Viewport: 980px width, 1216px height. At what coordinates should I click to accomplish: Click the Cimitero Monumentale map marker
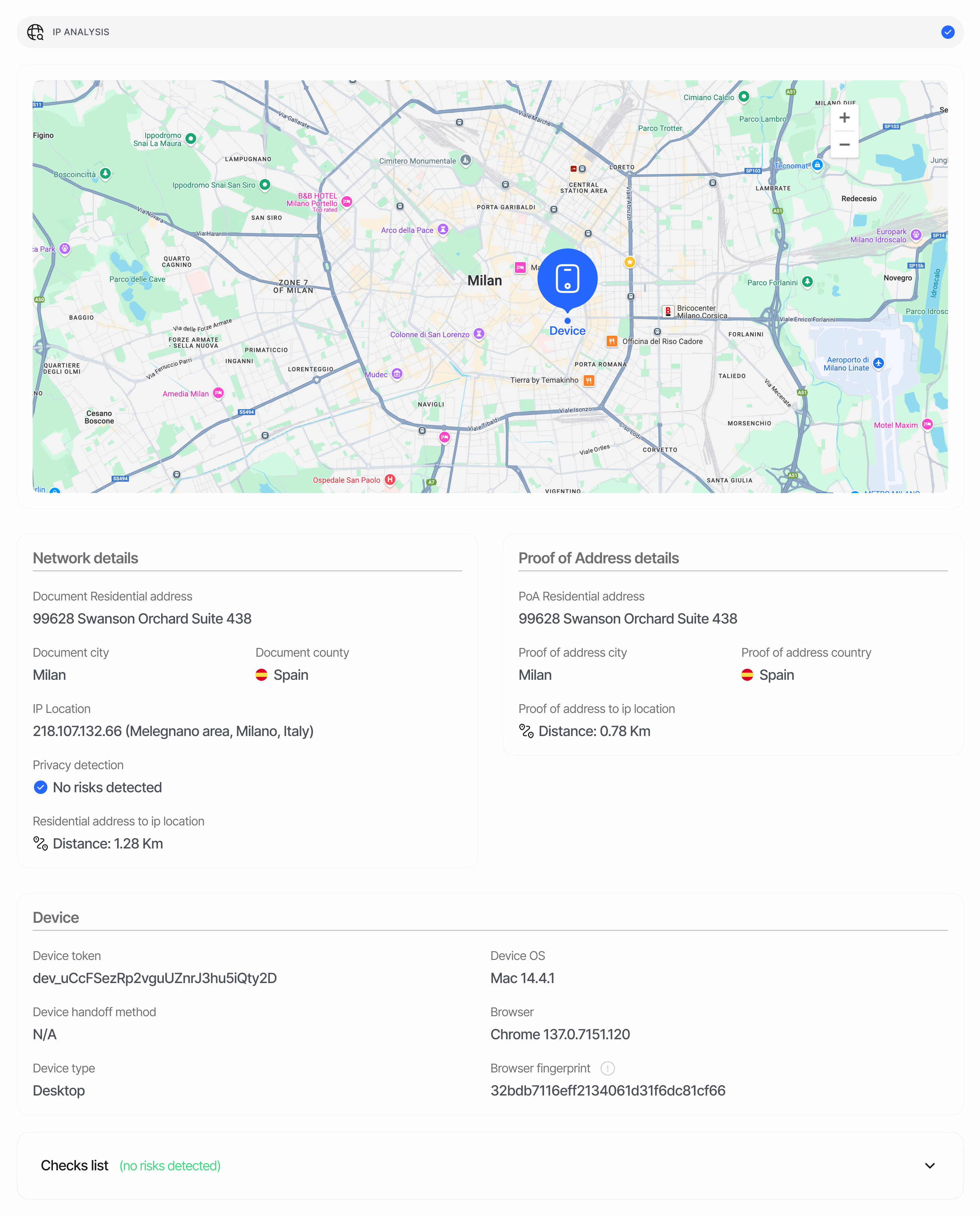(x=465, y=160)
